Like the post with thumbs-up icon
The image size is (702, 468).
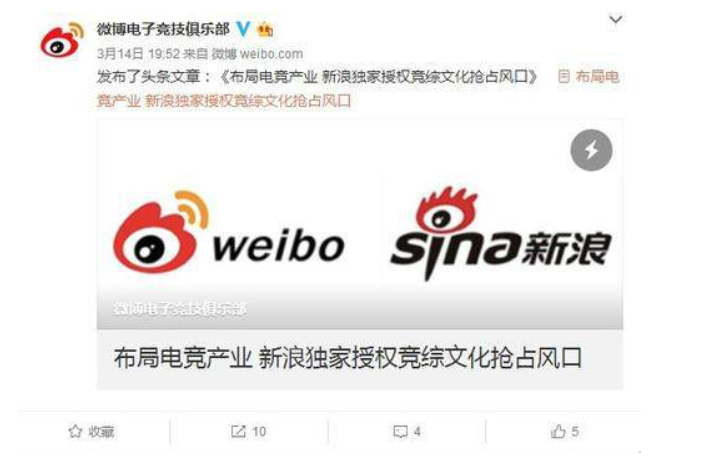coord(558,431)
